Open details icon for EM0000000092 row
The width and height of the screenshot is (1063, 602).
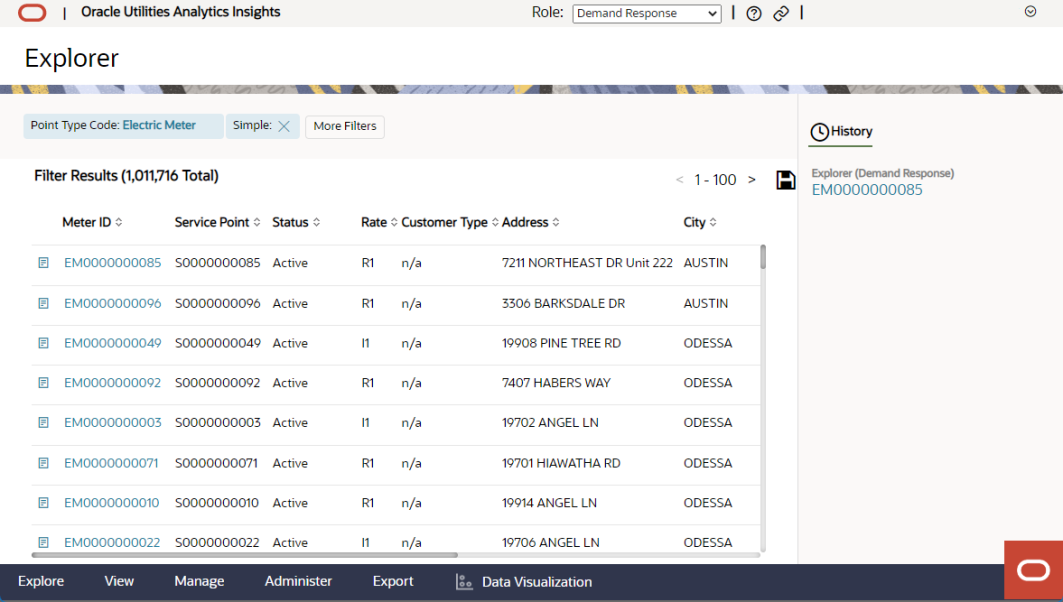click(x=43, y=383)
